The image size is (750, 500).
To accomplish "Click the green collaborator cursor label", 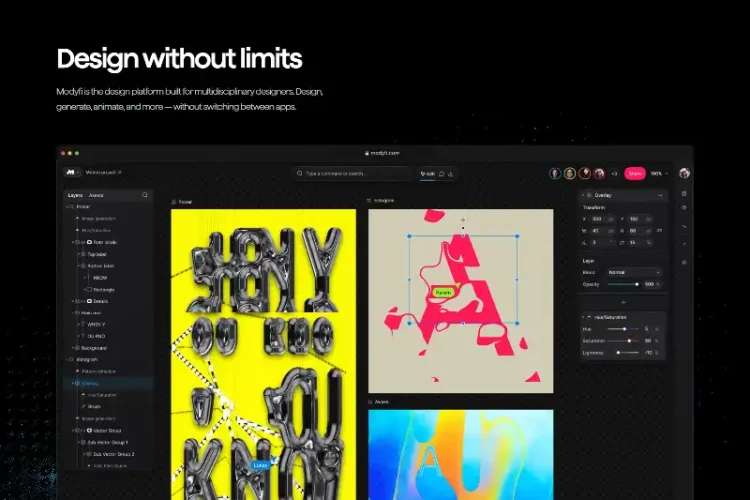I will 443,292.
